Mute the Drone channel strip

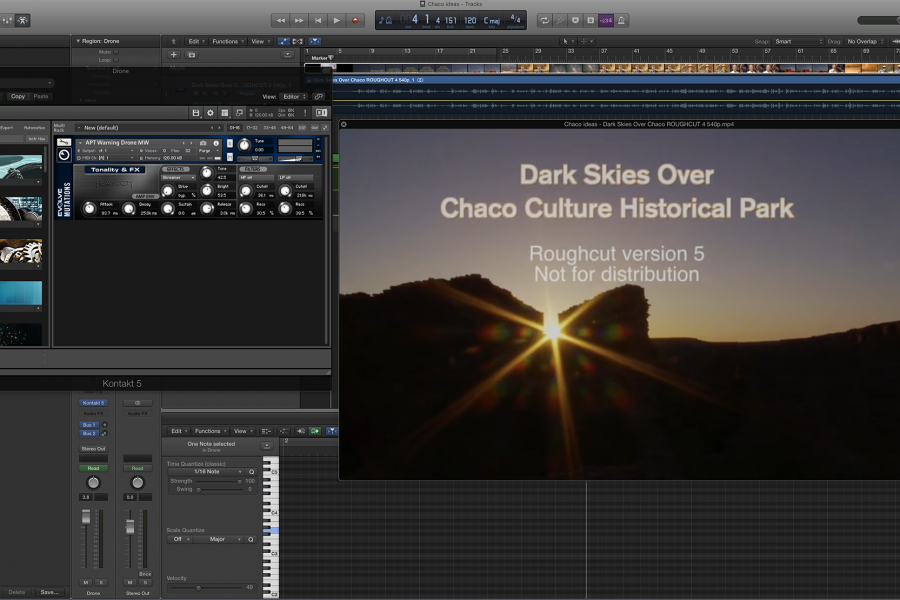click(x=84, y=582)
